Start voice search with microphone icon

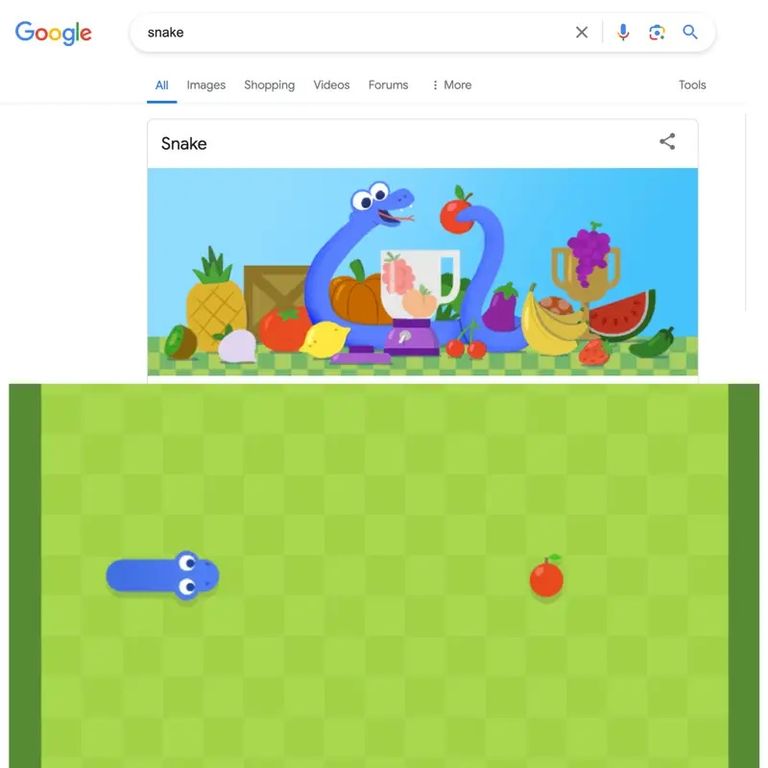623,32
